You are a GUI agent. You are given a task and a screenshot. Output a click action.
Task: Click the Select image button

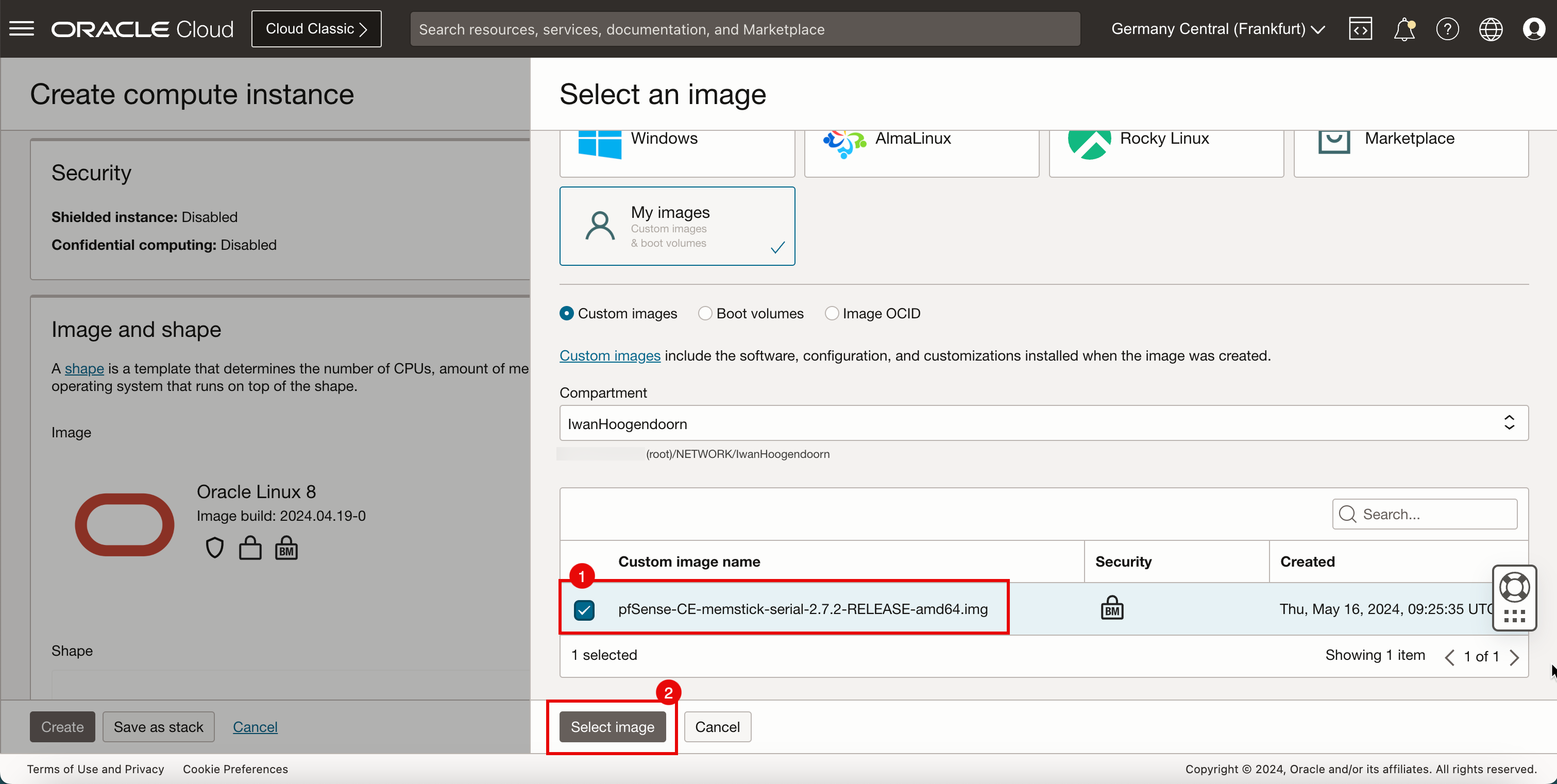[612, 727]
